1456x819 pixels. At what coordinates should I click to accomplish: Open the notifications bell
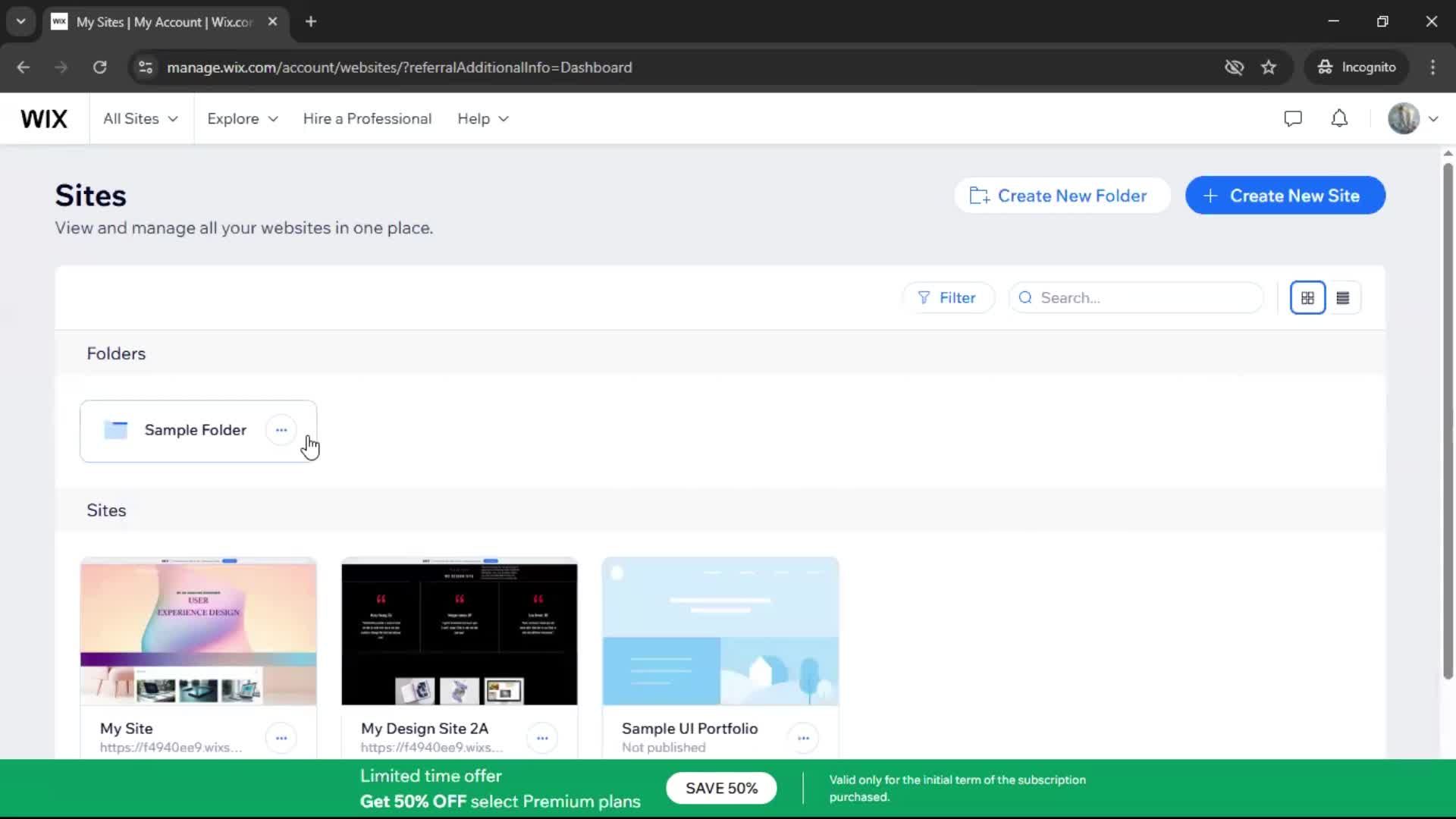point(1340,119)
